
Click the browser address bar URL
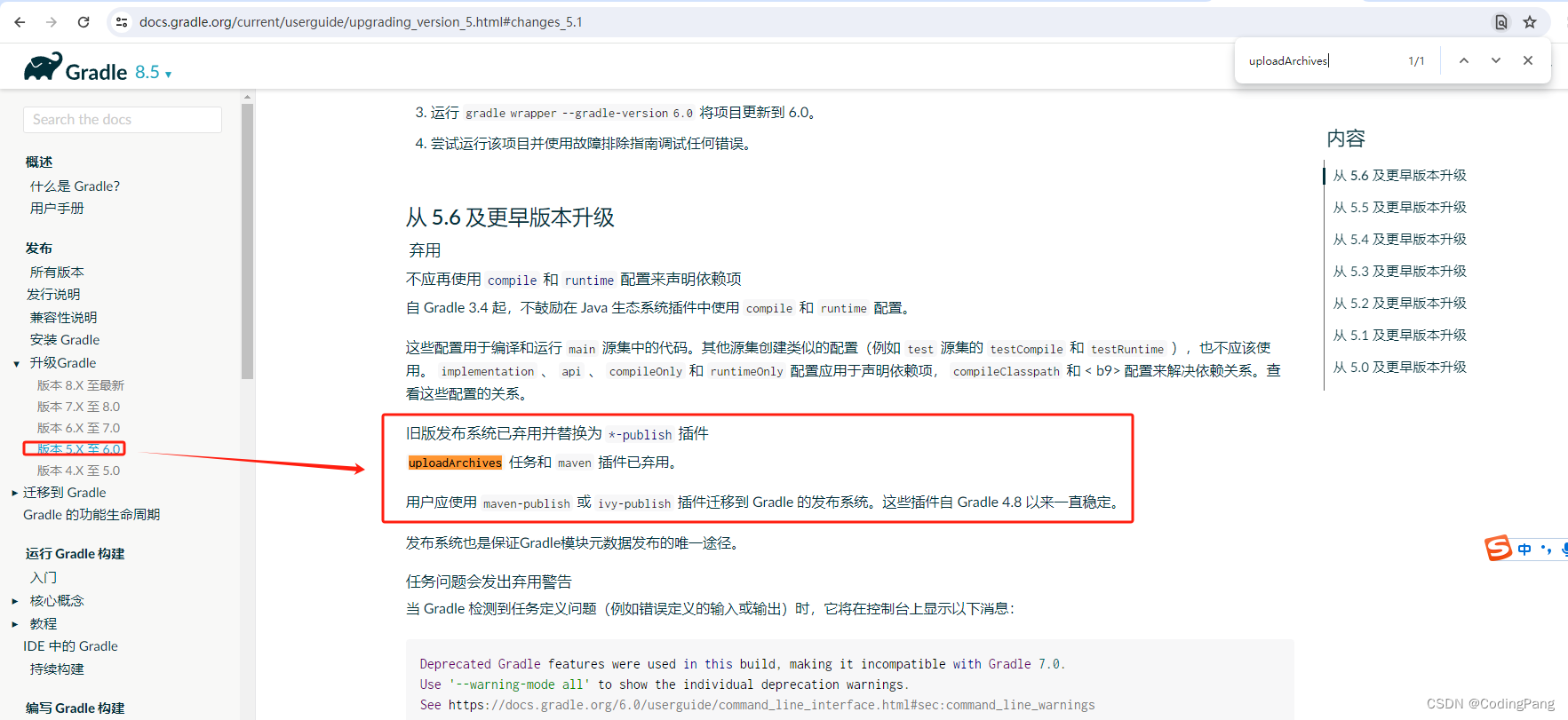click(x=361, y=22)
